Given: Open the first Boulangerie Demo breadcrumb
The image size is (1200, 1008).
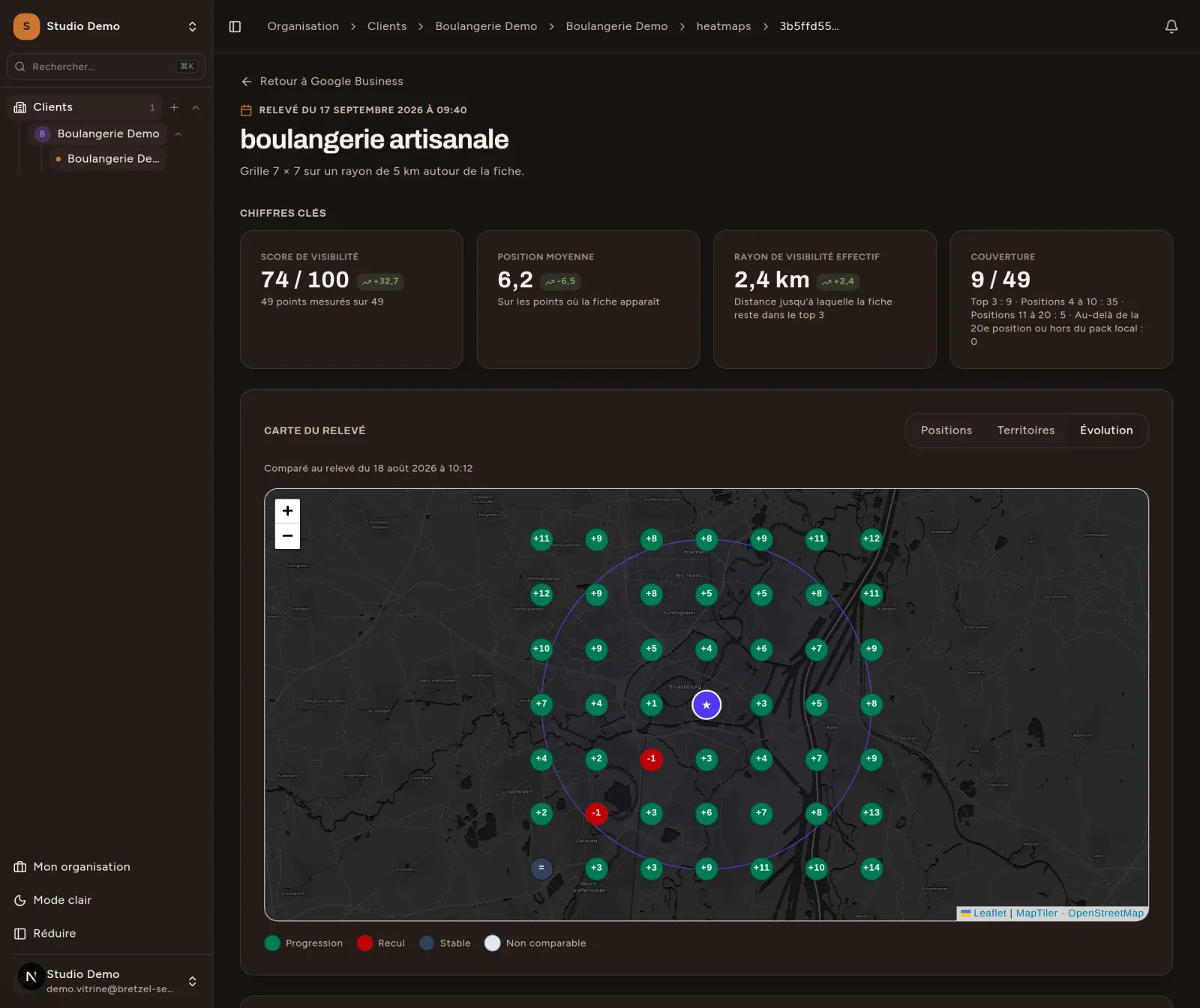Looking at the screenshot, I should pyautogui.click(x=486, y=26).
